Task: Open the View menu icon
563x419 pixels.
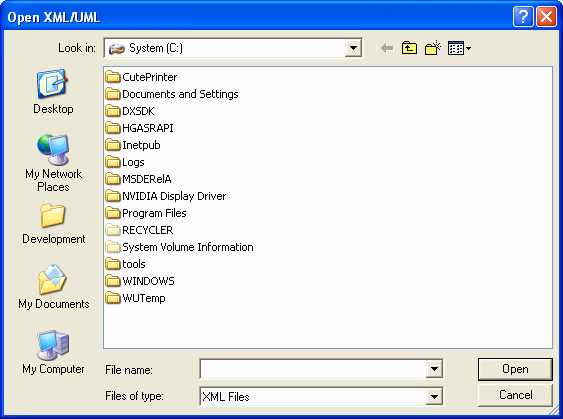Action: (x=459, y=48)
